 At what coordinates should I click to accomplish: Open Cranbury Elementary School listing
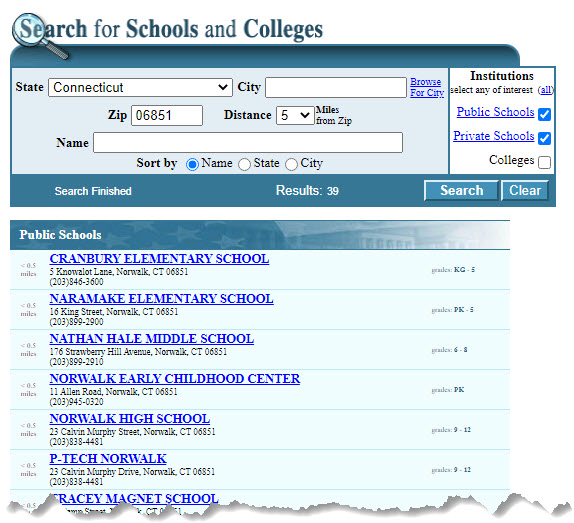159,258
